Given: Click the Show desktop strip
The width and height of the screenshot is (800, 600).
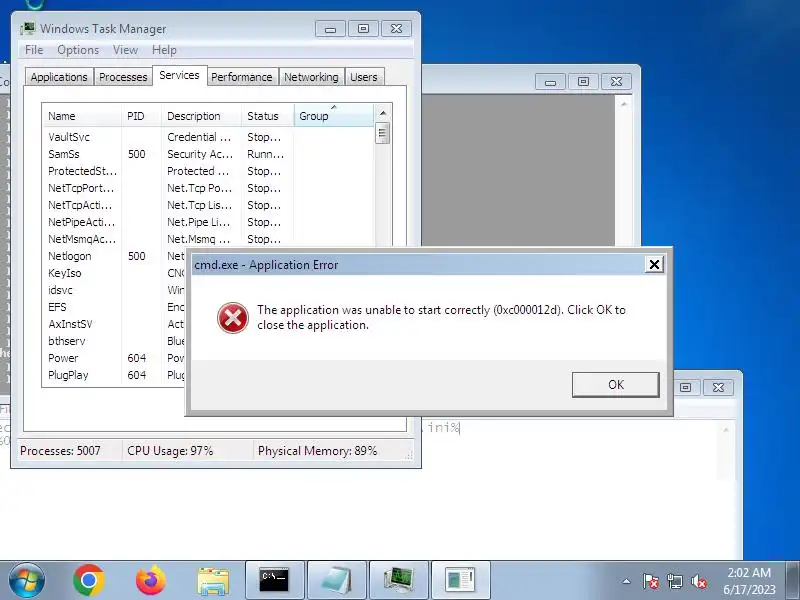Looking at the screenshot, I should click(x=793, y=580).
